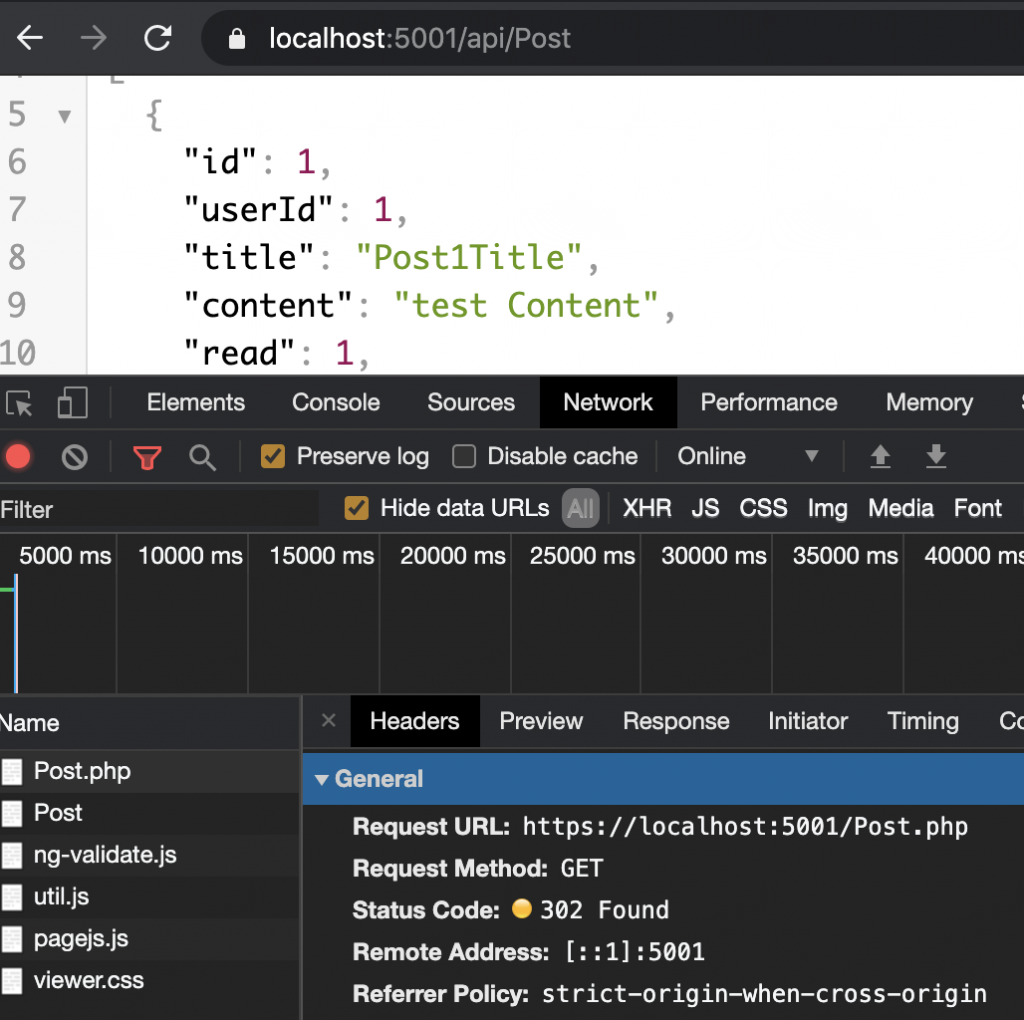Viewport: 1024px width, 1020px height.
Task: Select the viewer.css request
Action: pos(150,980)
